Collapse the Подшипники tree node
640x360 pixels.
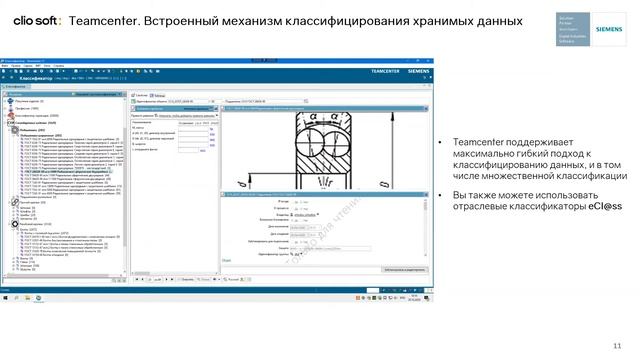click(x=9, y=130)
